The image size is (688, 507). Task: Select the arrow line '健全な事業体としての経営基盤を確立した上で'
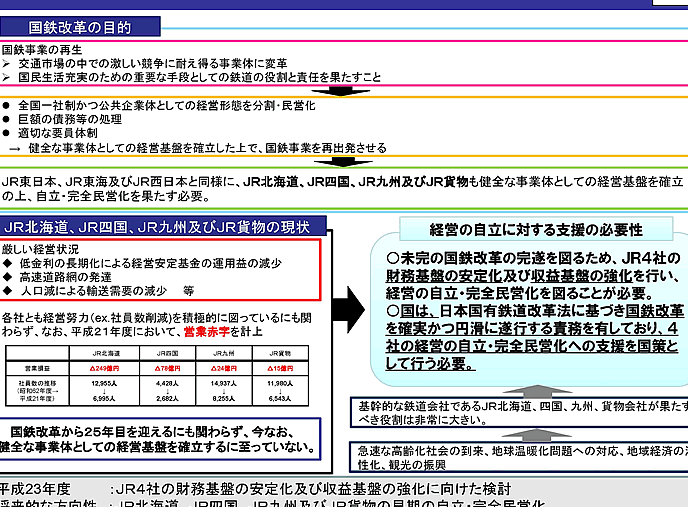tap(208, 148)
